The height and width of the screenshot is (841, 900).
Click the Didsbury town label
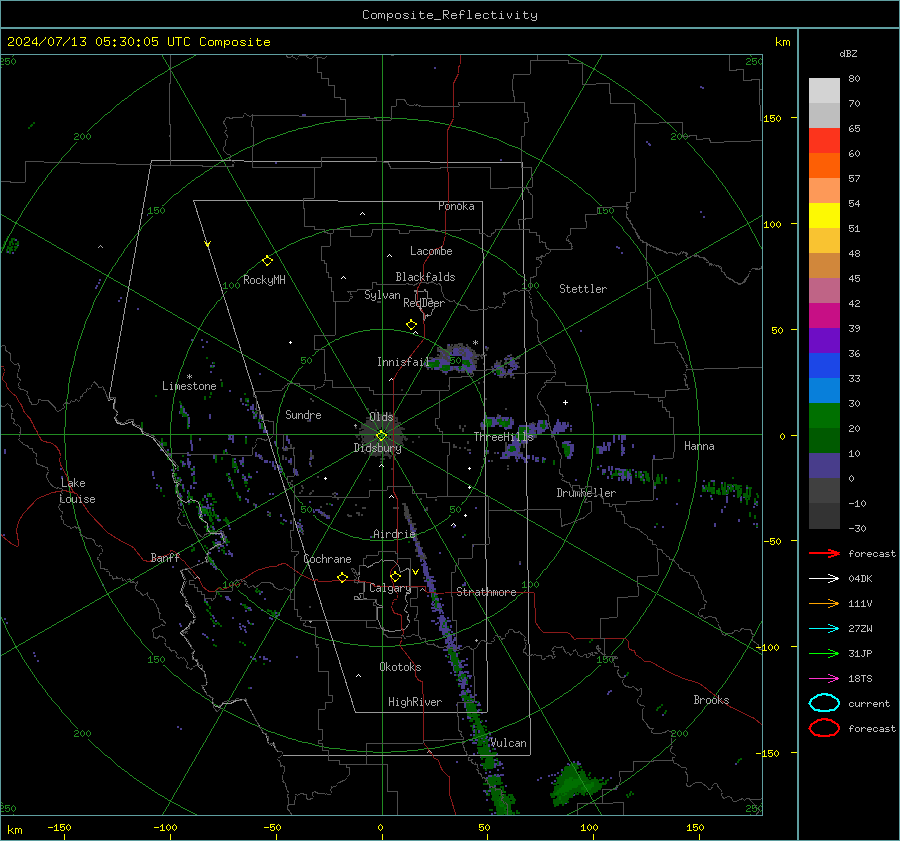(377, 448)
